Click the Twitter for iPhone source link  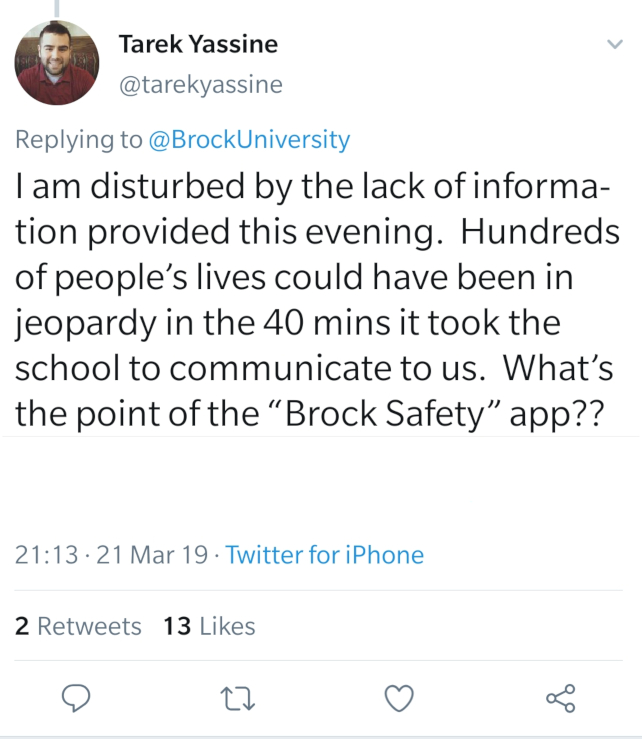325,555
